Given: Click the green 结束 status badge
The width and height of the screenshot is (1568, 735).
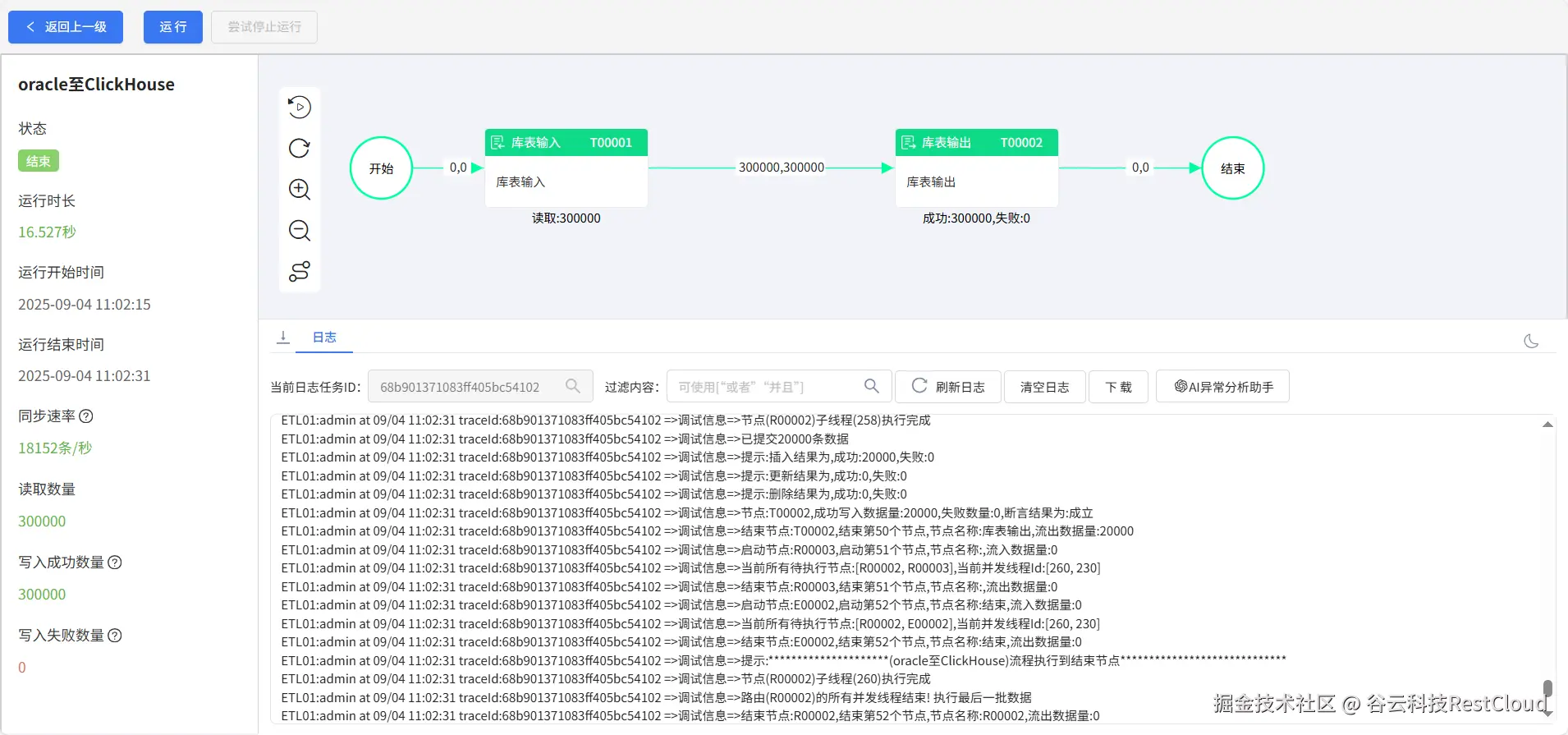Looking at the screenshot, I should click(x=39, y=161).
